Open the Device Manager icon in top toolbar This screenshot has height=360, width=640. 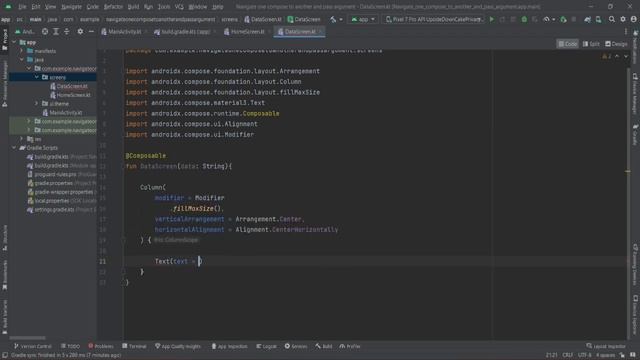click(598, 19)
